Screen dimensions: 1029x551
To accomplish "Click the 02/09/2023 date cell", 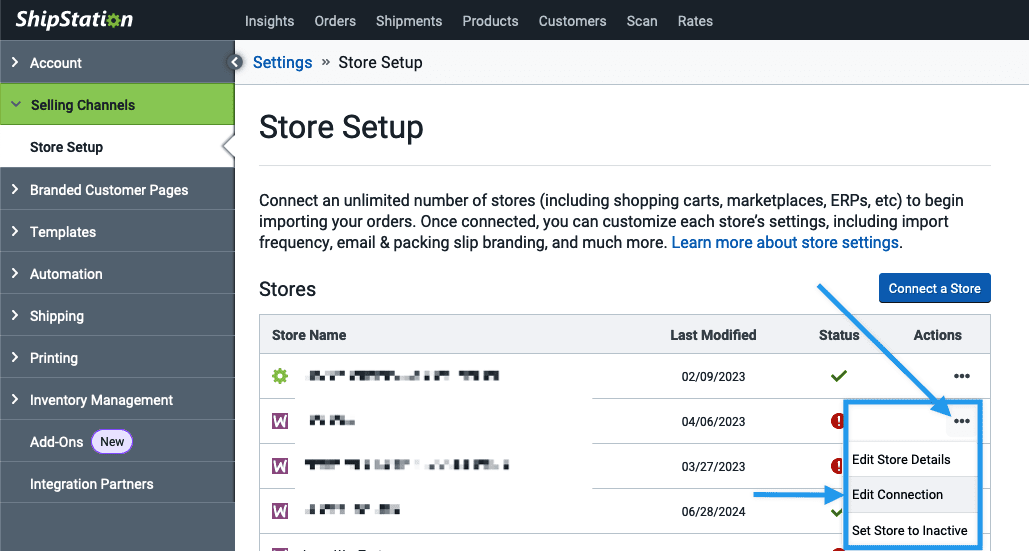I will (713, 377).
